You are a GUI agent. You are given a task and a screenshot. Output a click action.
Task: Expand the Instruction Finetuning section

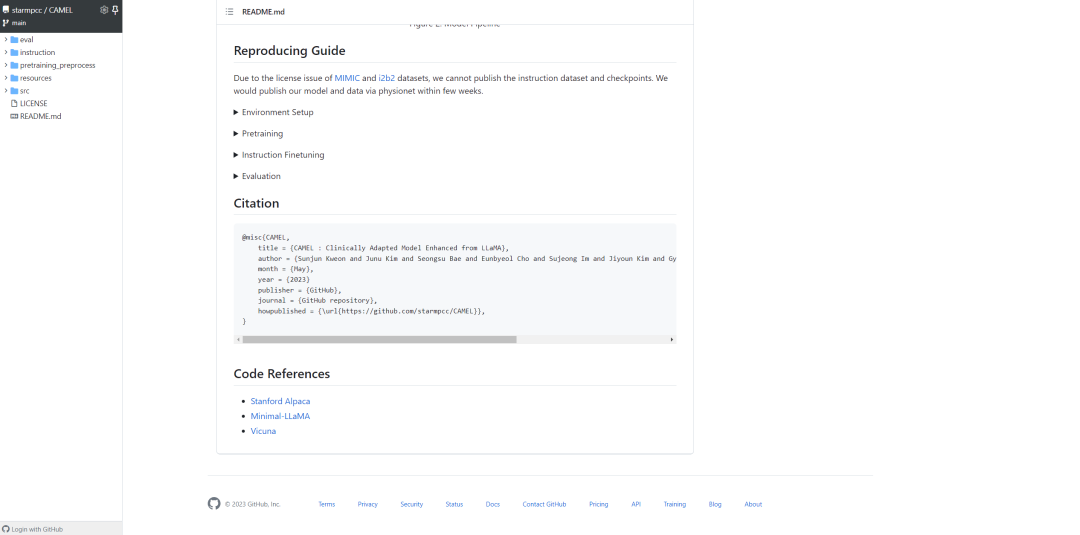[x=236, y=155]
